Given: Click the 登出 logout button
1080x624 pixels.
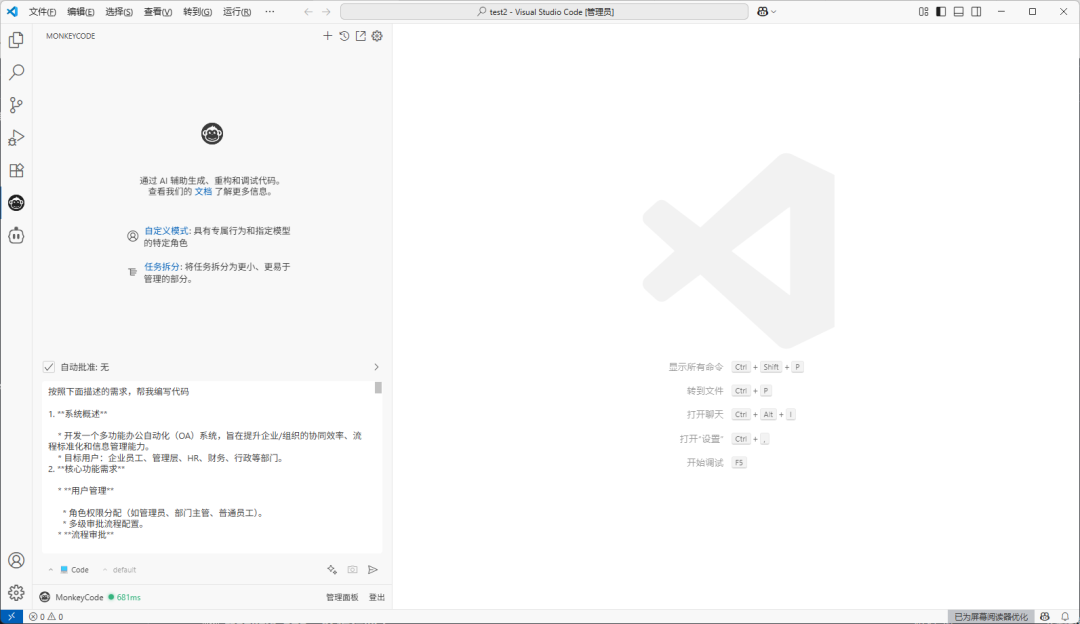Looking at the screenshot, I should pyautogui.click(x=377, y=597).
